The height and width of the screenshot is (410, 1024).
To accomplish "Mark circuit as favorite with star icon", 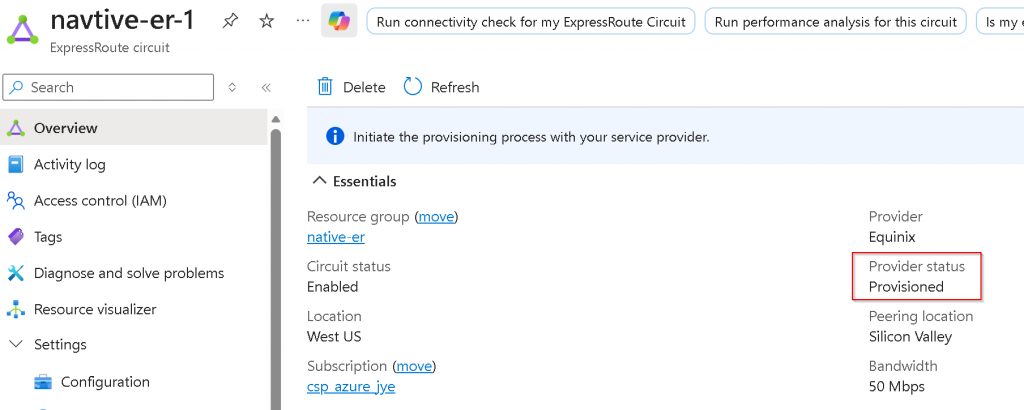I will tap(266, 21).
